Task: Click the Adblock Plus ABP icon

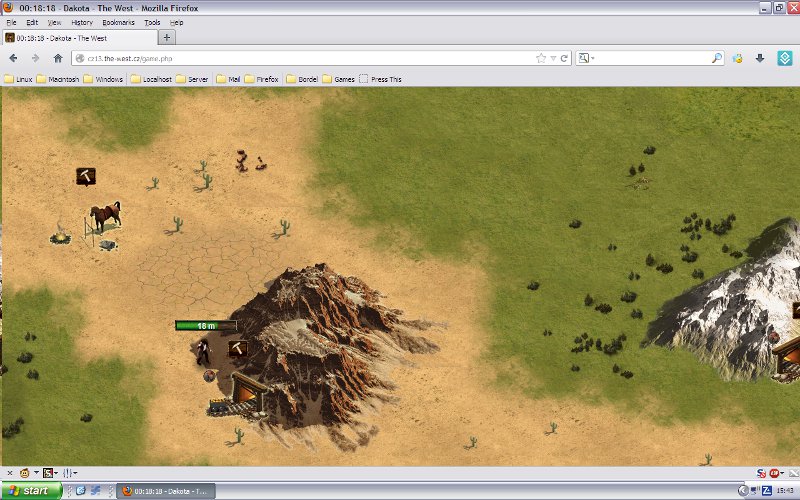Action: [x=774, y=473]
